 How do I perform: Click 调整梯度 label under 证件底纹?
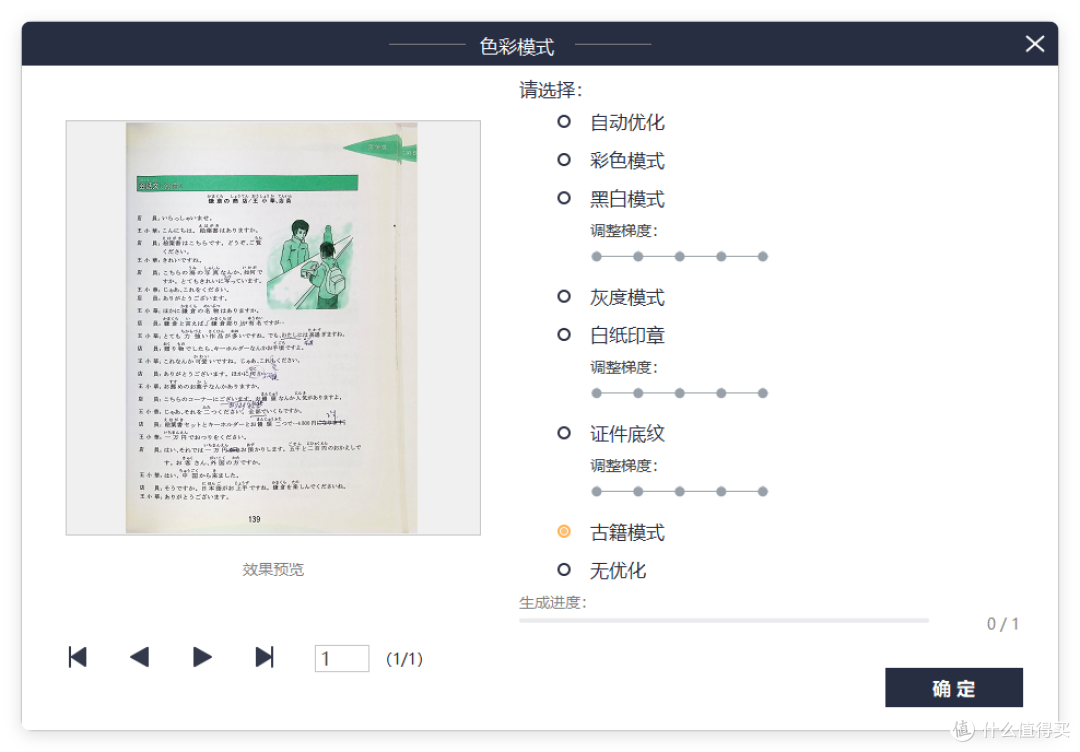click(624, 466)
